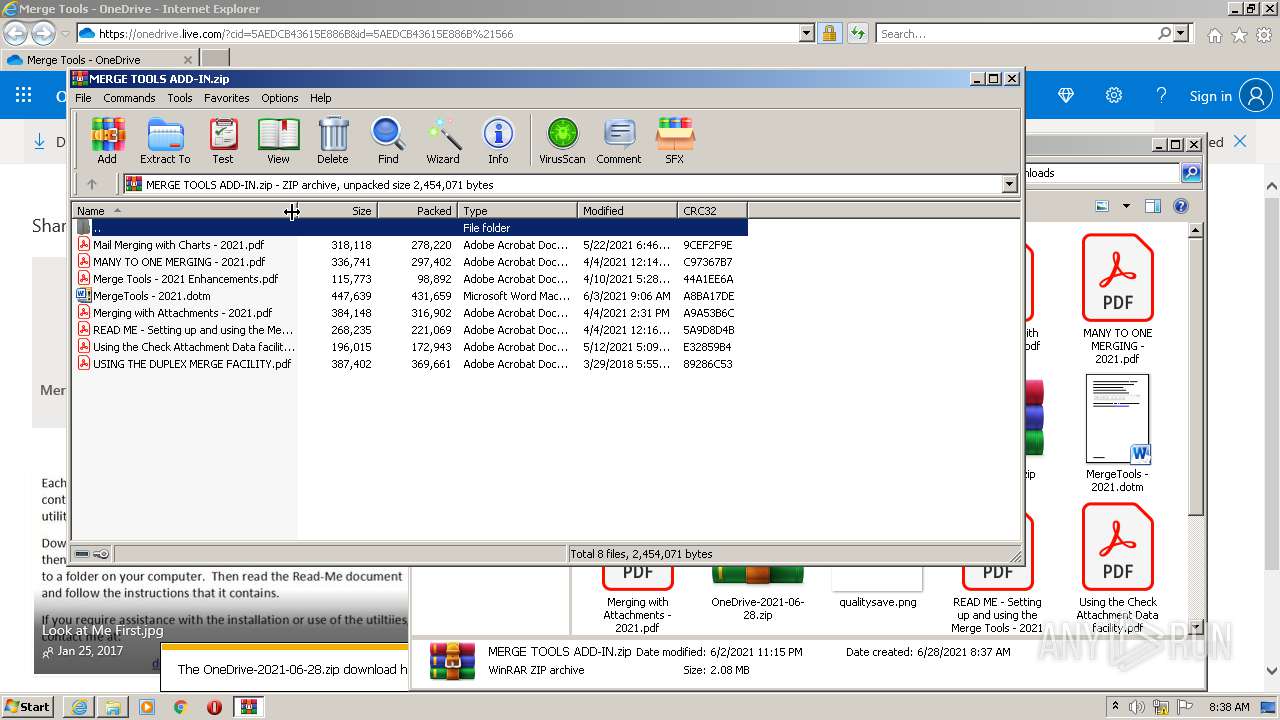Click the Explorer window help icon
Viewport: 1280px width, 720px height.
pyautogui.click(x=1180, y=206)
